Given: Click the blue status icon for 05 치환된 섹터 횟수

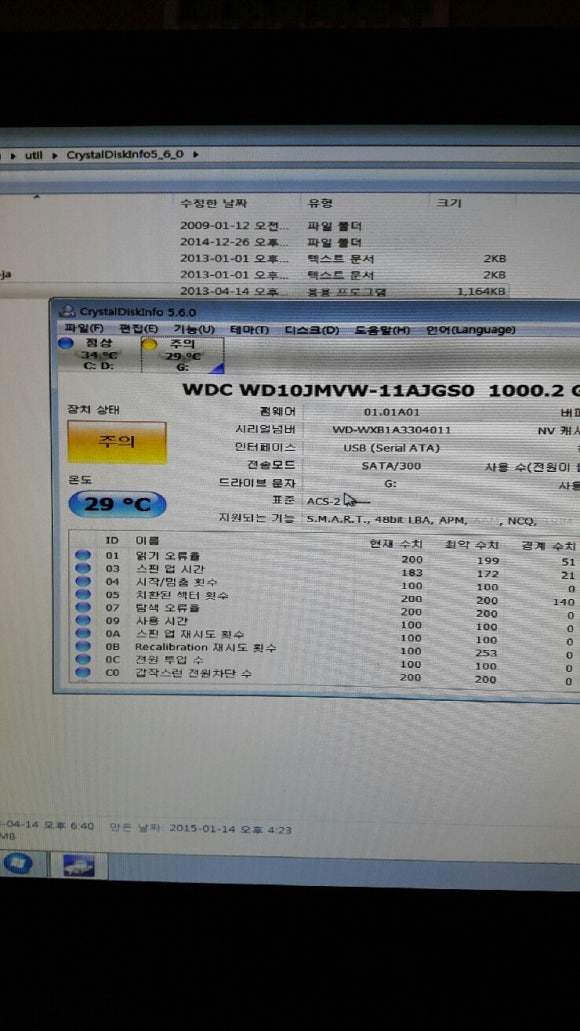Looking at the screenshot, I should pyautogui.click(x=83, y=594).
